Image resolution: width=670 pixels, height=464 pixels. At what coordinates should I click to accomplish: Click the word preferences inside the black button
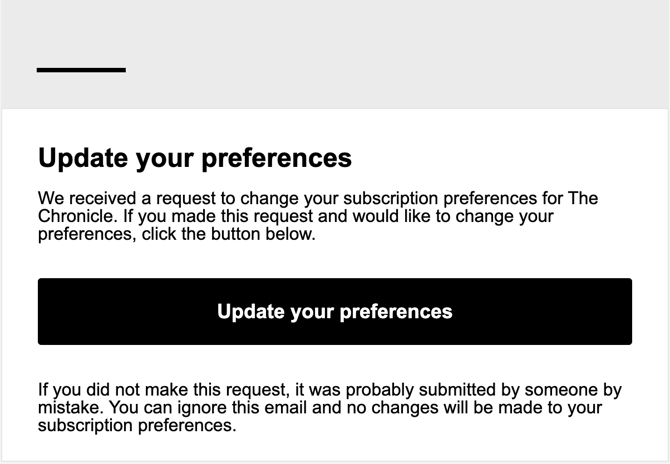click(x=396, y=312)
